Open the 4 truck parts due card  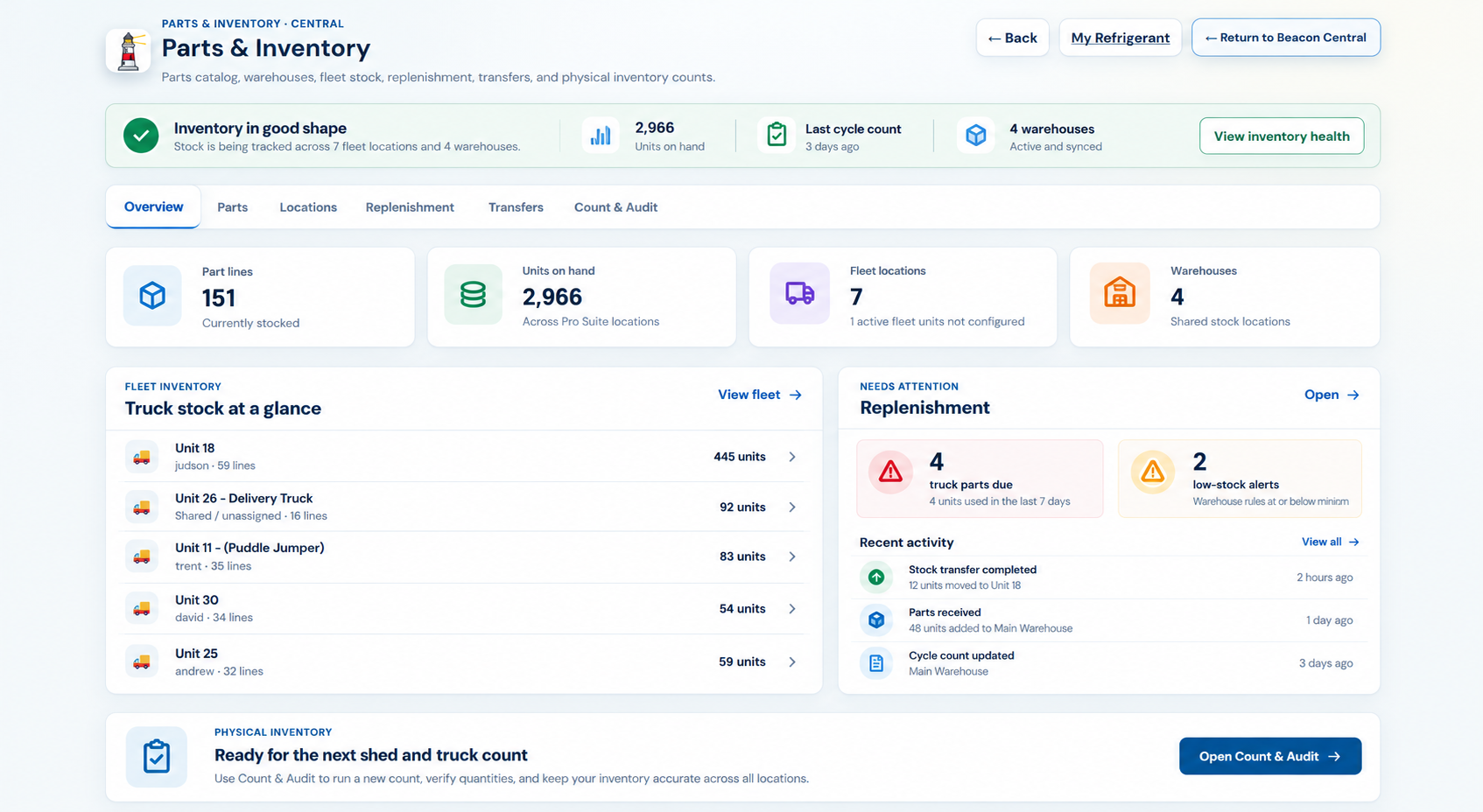(x=980, y=479)
